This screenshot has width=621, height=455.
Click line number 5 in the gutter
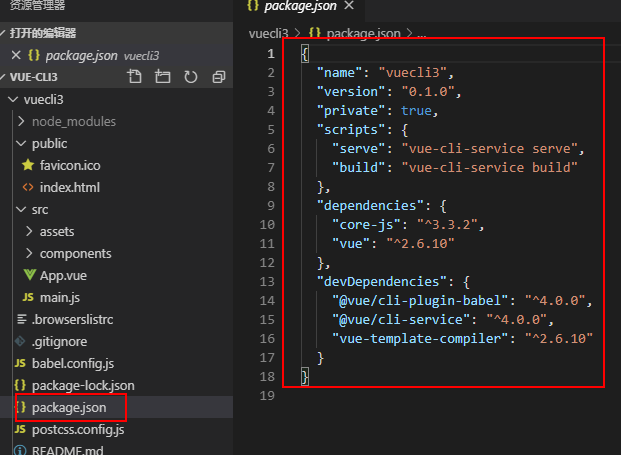coord(271,129)
